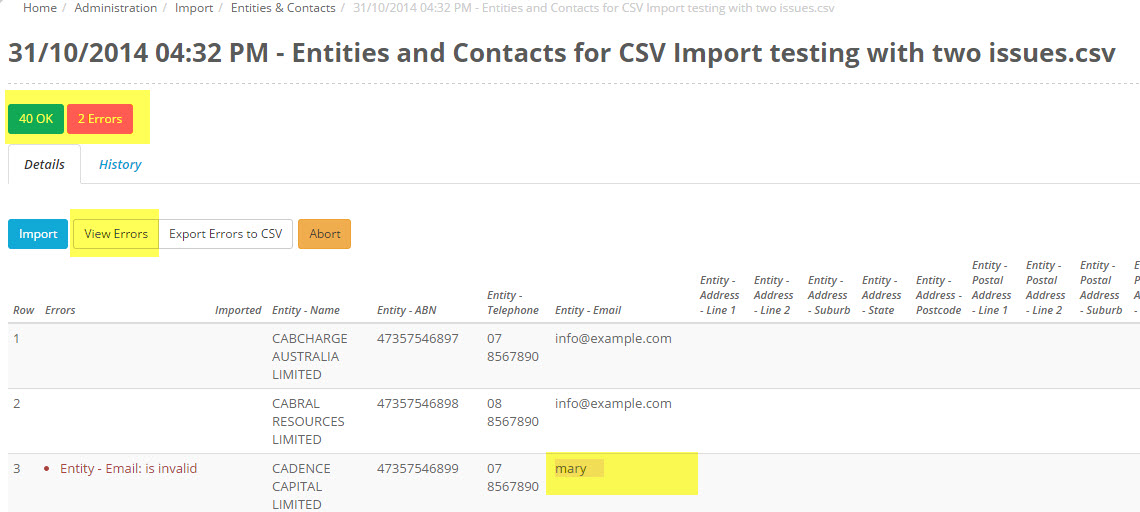Select the invalid email cell 'mary'

(571, 469)
